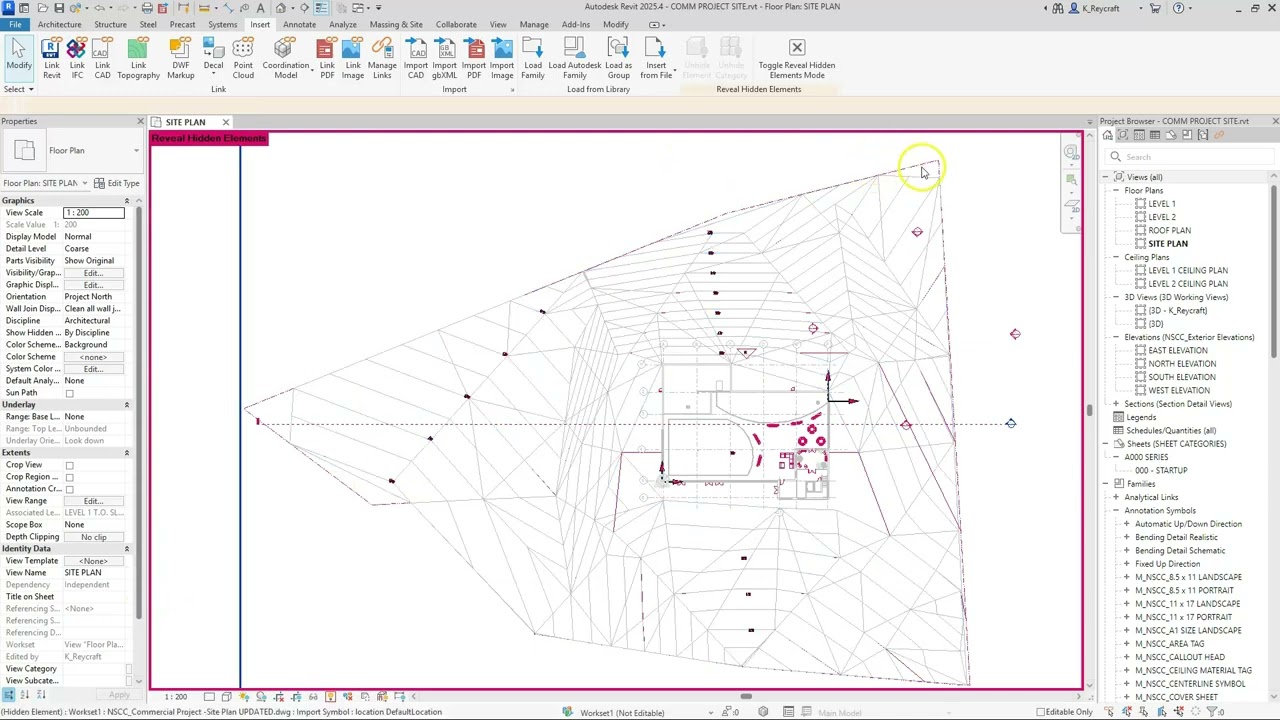Screen dimensions: 1280x720
Task: Click the horizontal scrollbar under the view
Action: 745,696
